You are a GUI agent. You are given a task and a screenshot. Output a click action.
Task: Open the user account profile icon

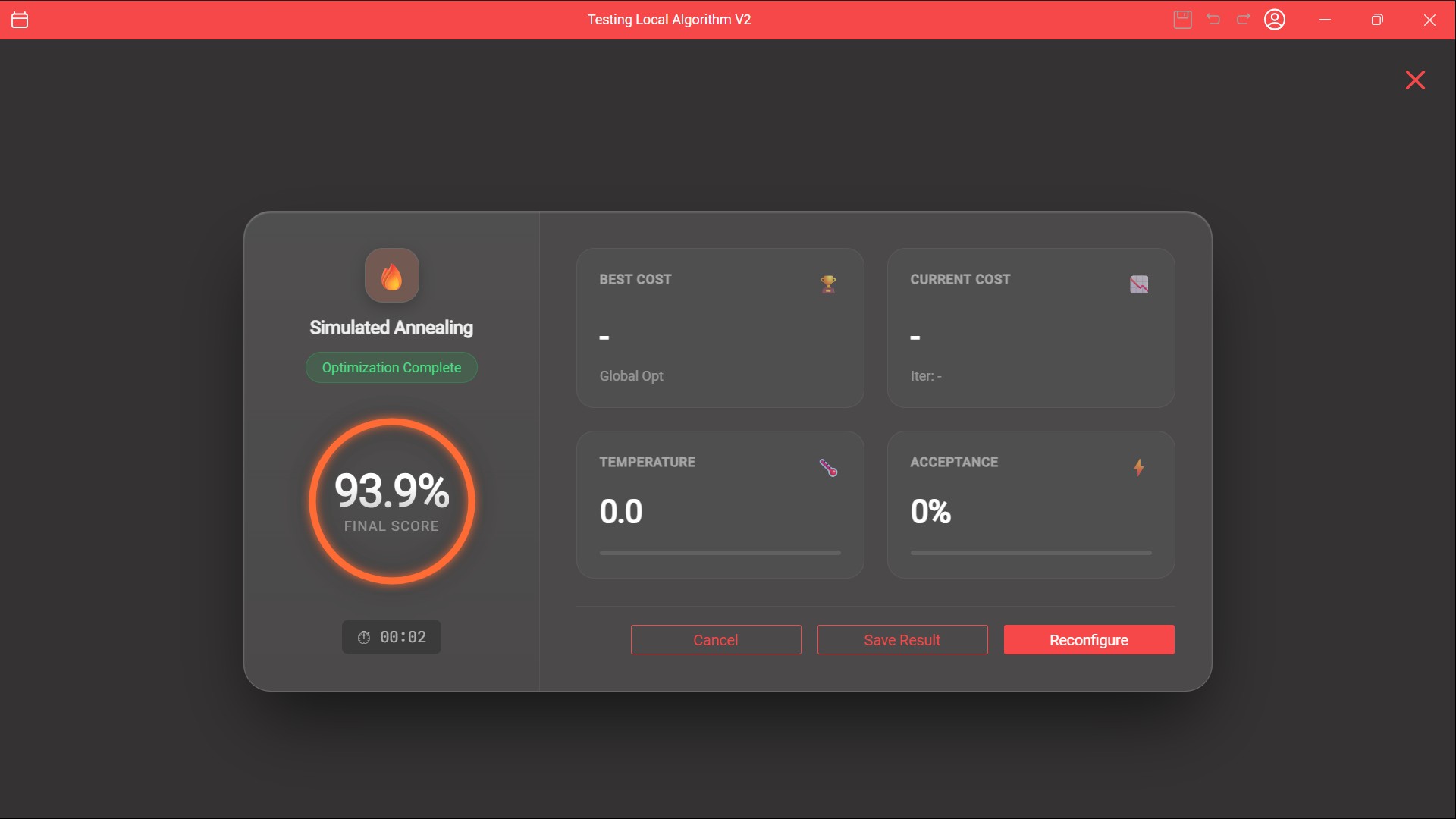[1275, 20]
